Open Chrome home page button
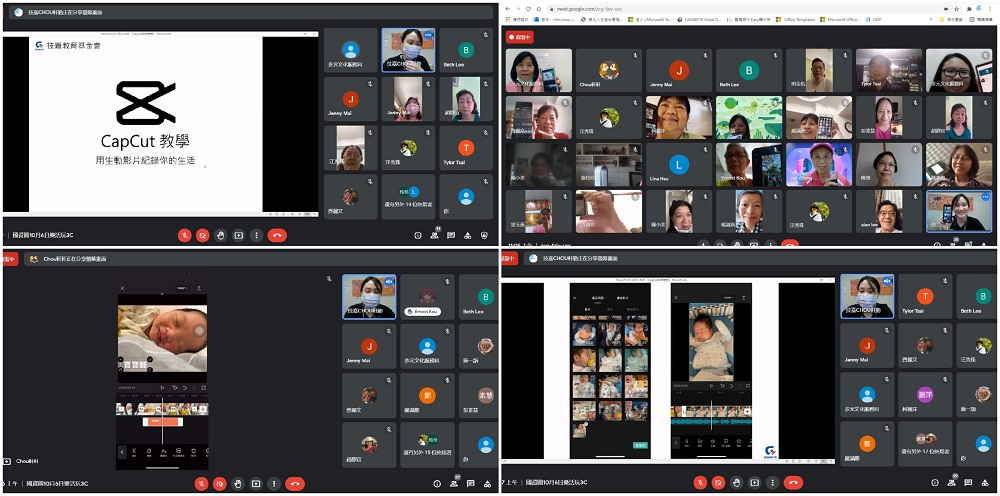The height and width of the screenshot is (496, 1000). 539,9
